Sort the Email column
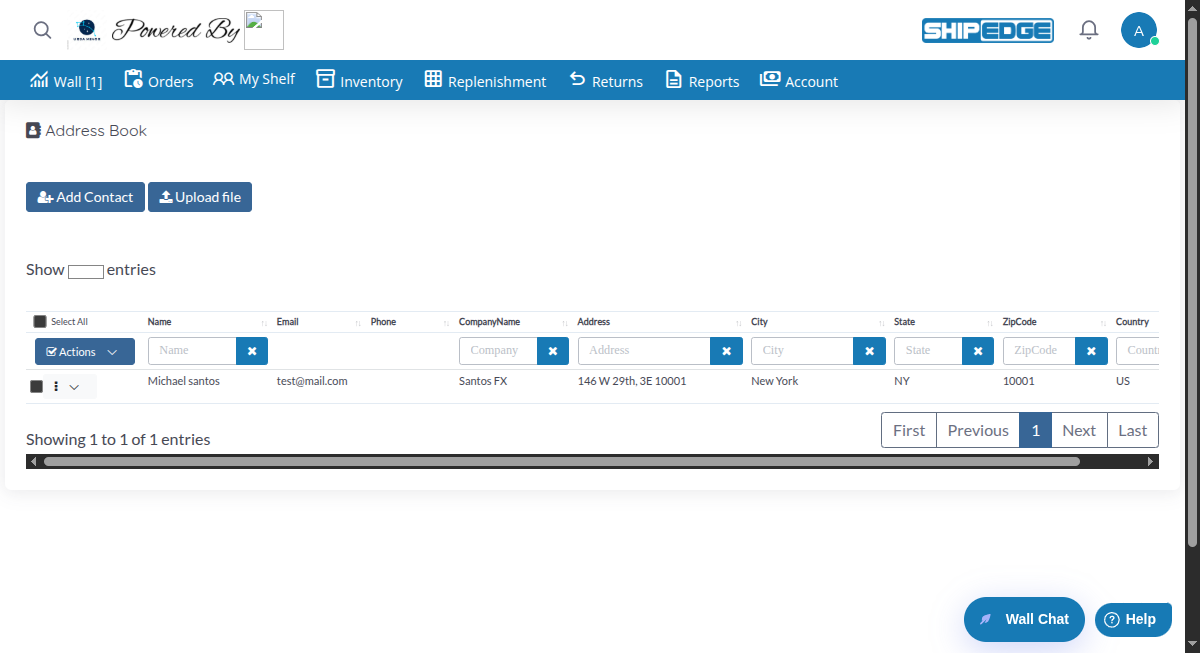1200x653 pixels. click(x=287, y=321)
